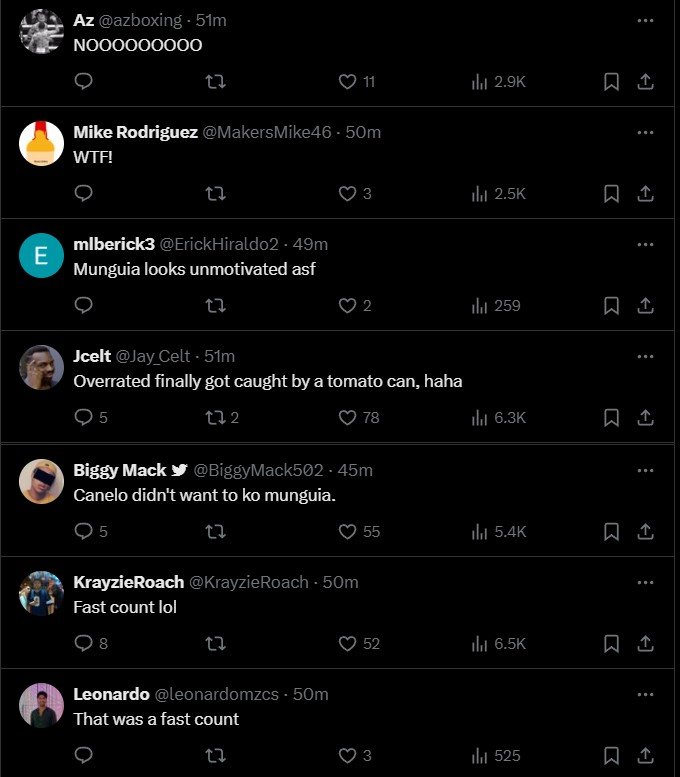Open more options for Mike Rodriguez's tweet
680x777 pixels.
pos(645,132)
